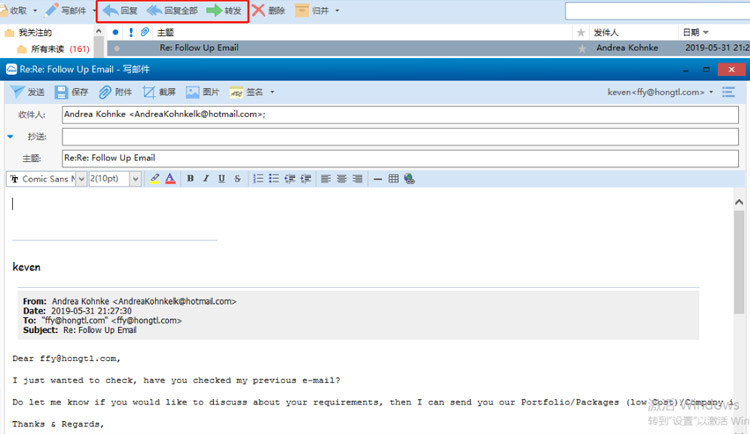Open the 2(10pt) font size dropdown
The width and height of the screenshot is (750, 434).
[115, 179]
